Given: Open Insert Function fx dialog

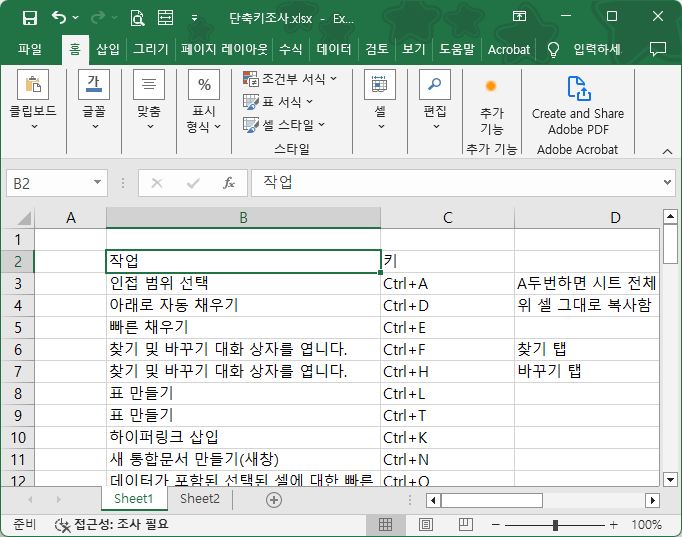Looking at the screenshot, I should [x=229, y=183].
